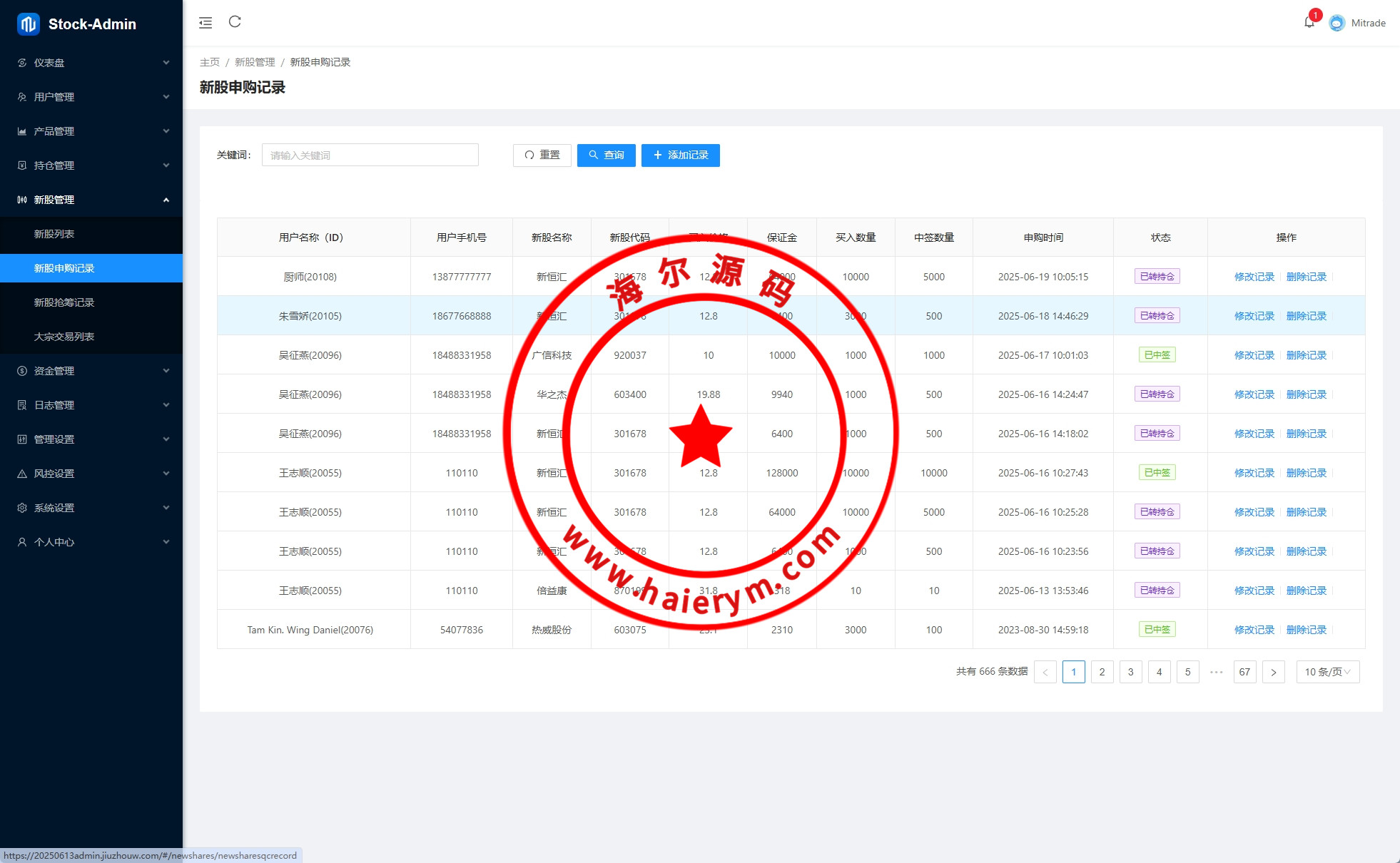Open the notification bell

point(1309,23)
